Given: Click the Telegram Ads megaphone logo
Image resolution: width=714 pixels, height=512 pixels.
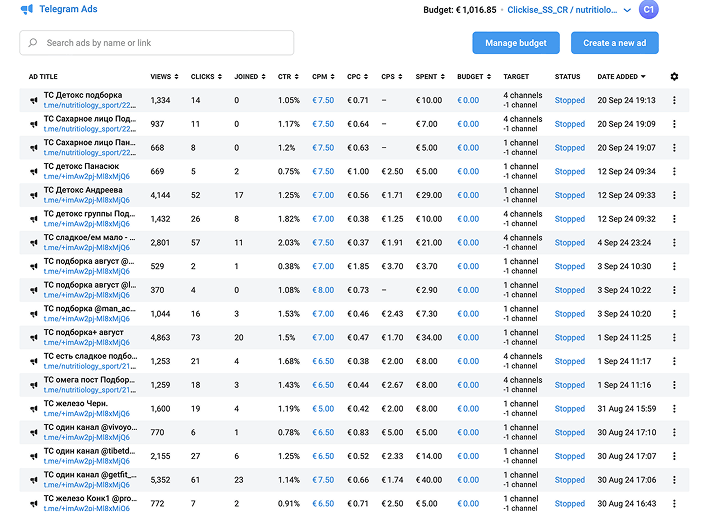Looking at the screenshot, I should 26,9.
